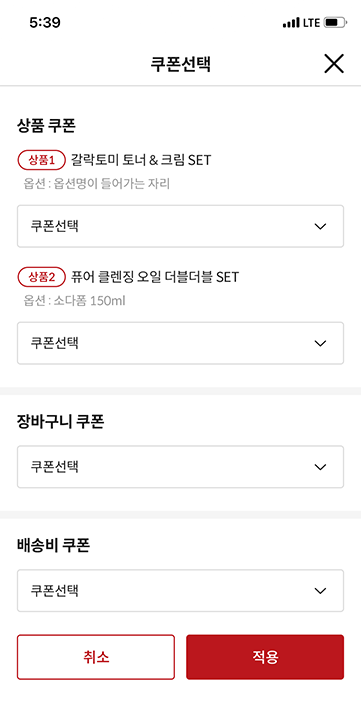Click the 상품1 red badge

tap(42, 160)
